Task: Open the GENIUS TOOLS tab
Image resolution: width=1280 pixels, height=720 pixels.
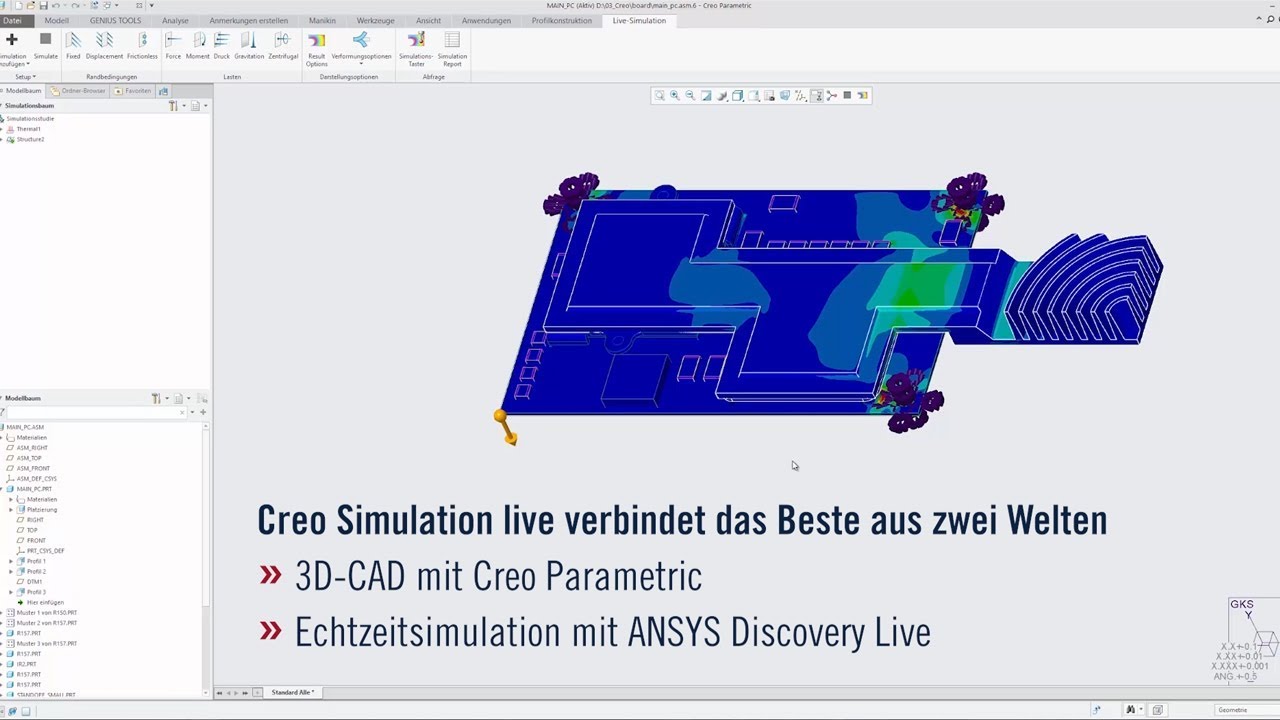Action: [116, 20]
